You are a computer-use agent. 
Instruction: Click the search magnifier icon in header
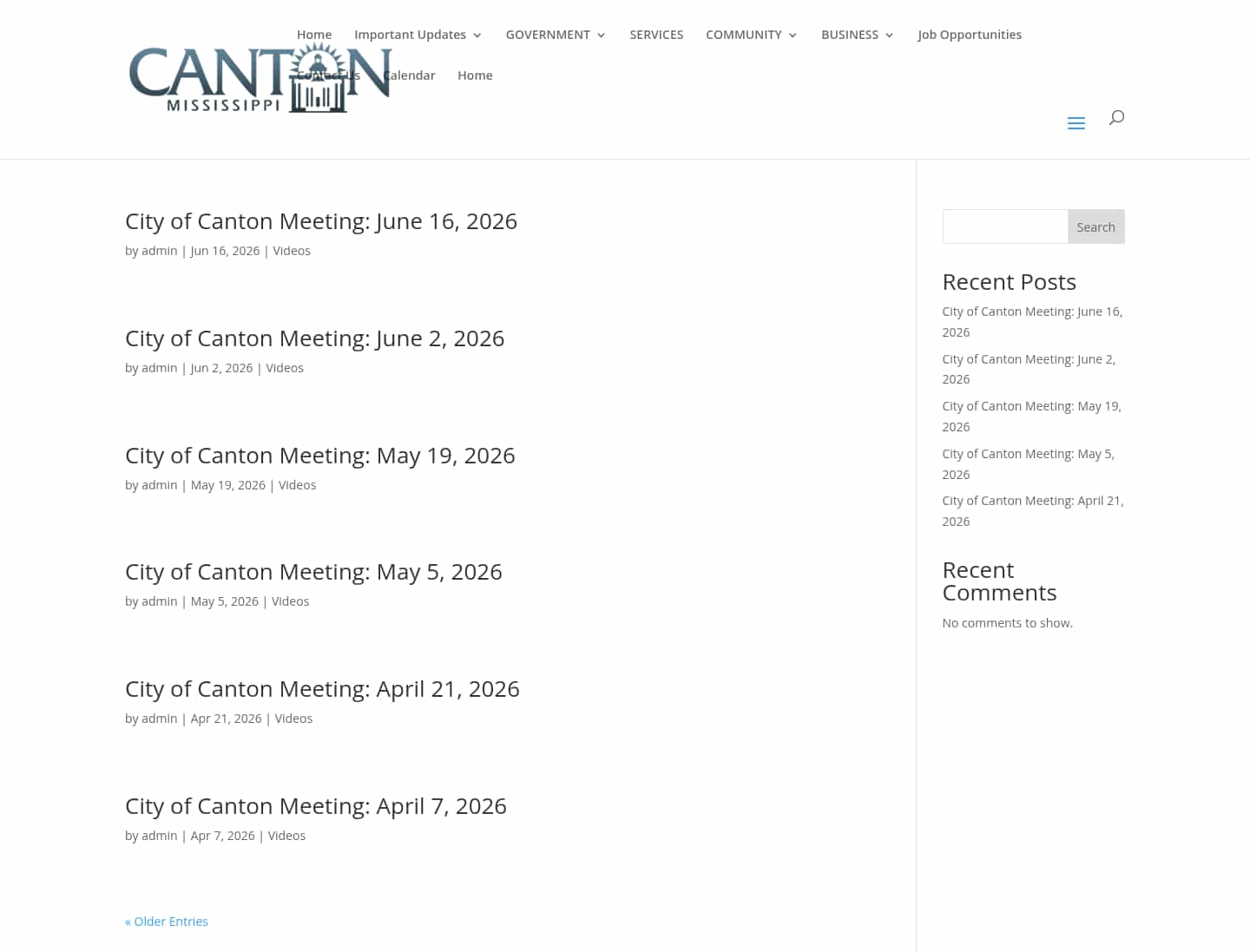click(1116, 117)
